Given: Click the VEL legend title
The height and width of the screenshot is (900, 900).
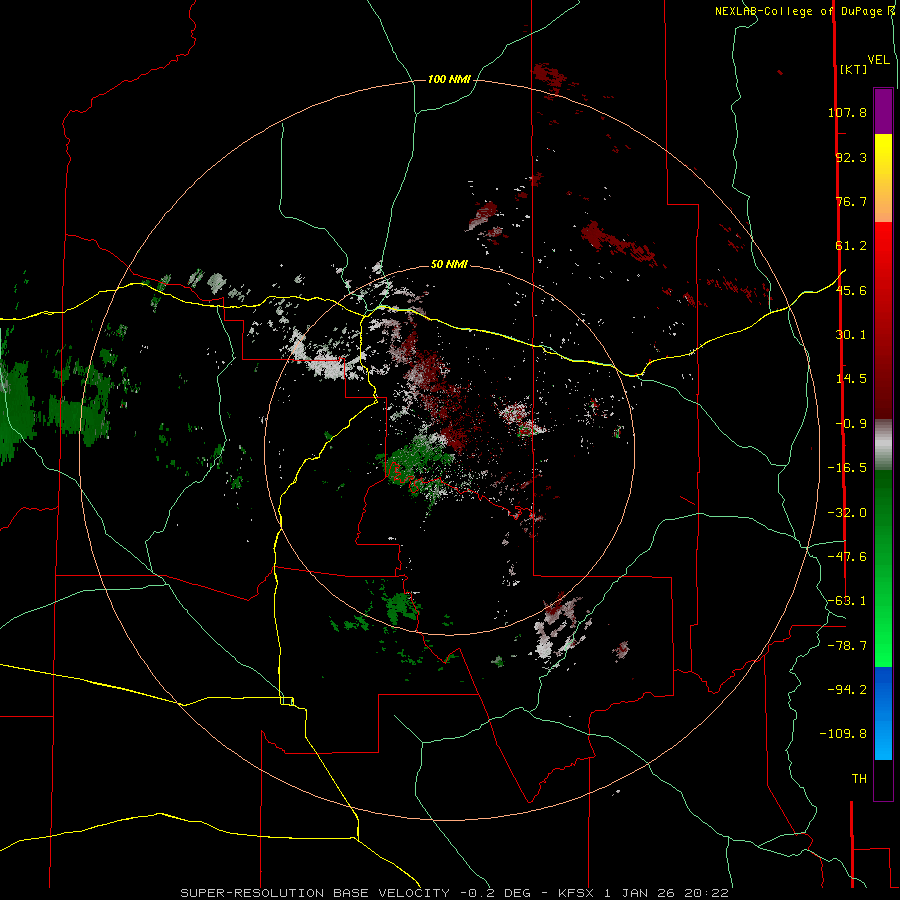Looking at the screenshot, I should [878, 60].
